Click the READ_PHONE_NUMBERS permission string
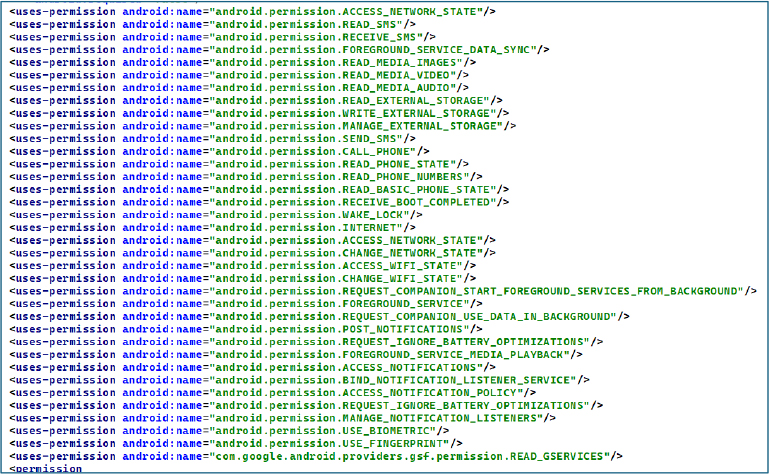The height and width of the screenshot is (474, 769). coord(340,177)
